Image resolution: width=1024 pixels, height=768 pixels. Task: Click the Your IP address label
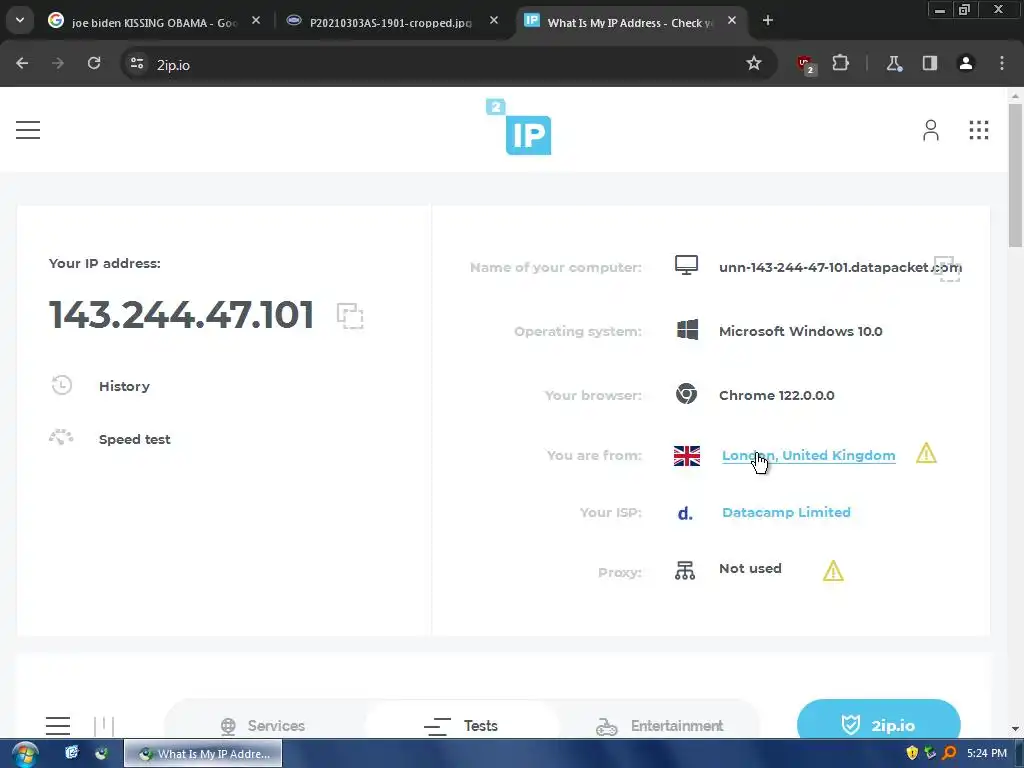[x=104, y=263]
